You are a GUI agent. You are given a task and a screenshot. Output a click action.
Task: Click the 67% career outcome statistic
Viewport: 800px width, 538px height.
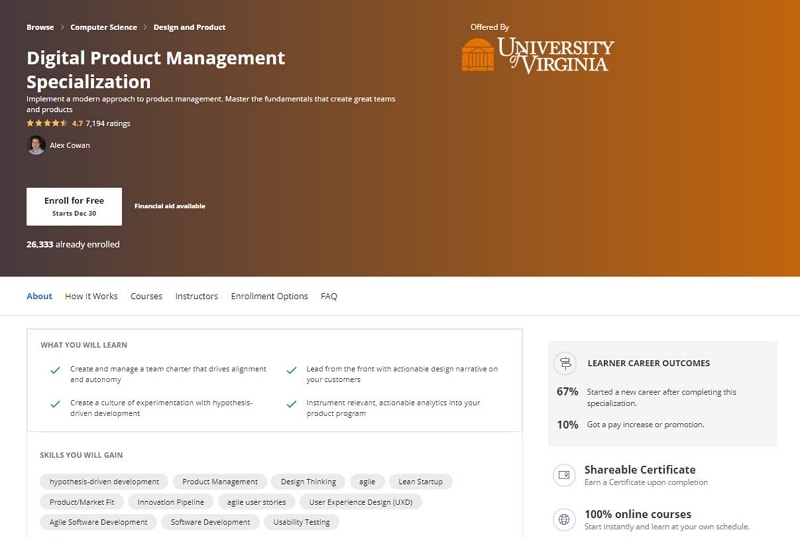click(x=567, y=392)
